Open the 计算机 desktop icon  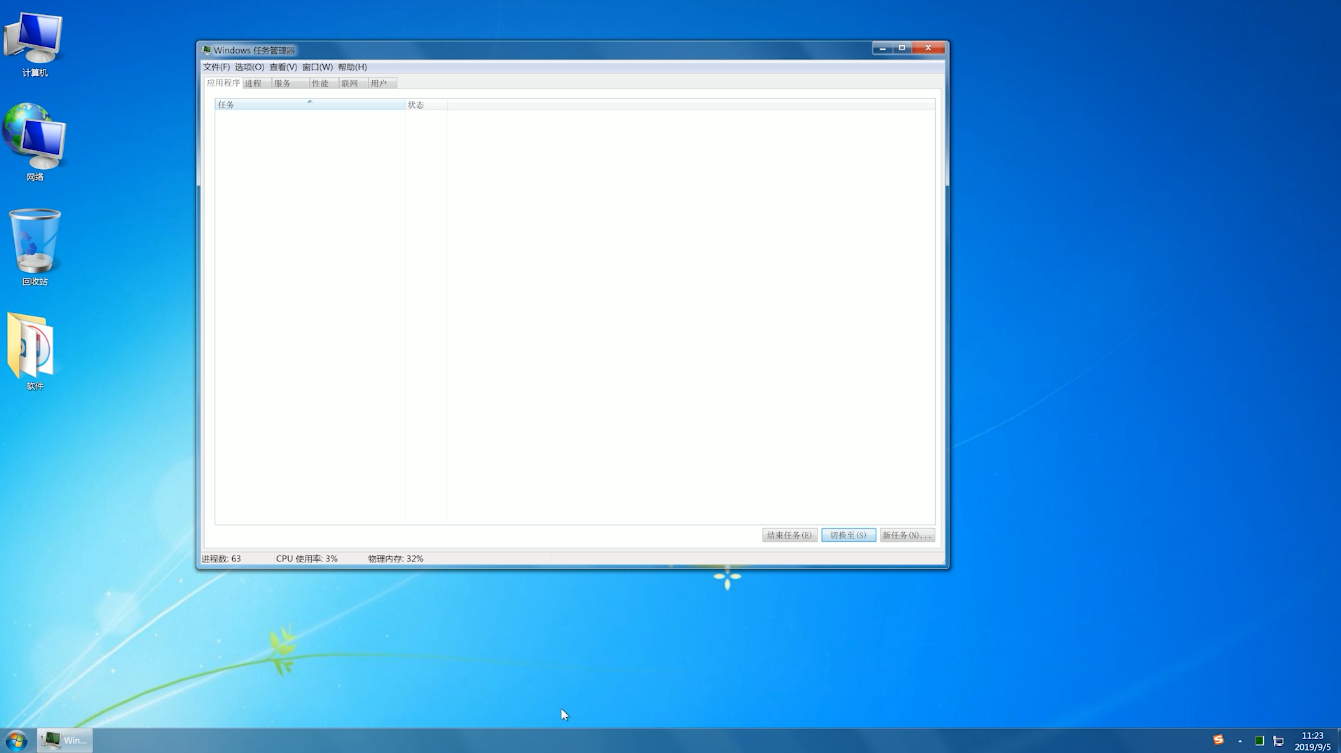tap(35, 45)
